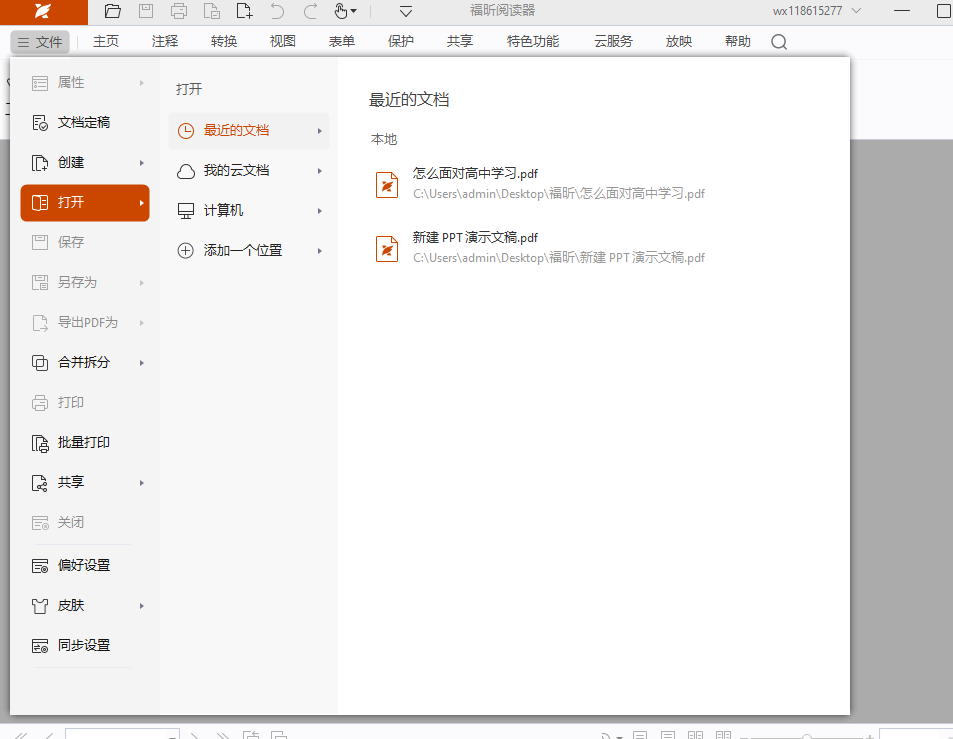This screenshot has width=953, height=739.
Task: Open the 文件 menu button
Action: click(x=40, y=42)
